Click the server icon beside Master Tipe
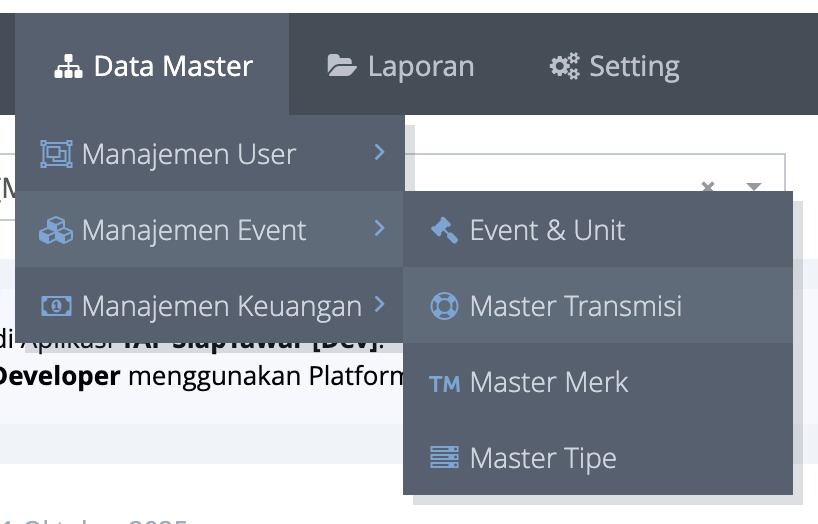Screen dimensions: 818x524 (444, 458)
